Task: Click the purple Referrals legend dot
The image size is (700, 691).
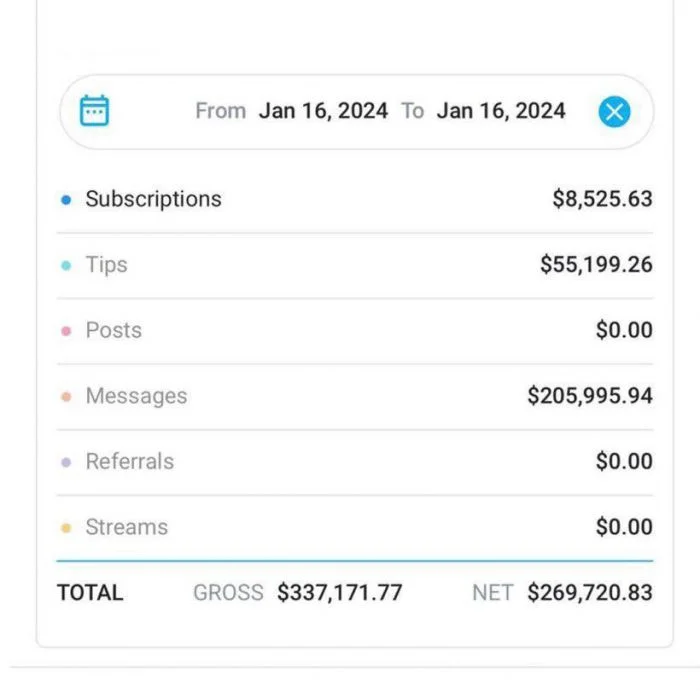Action: [66, 462]
